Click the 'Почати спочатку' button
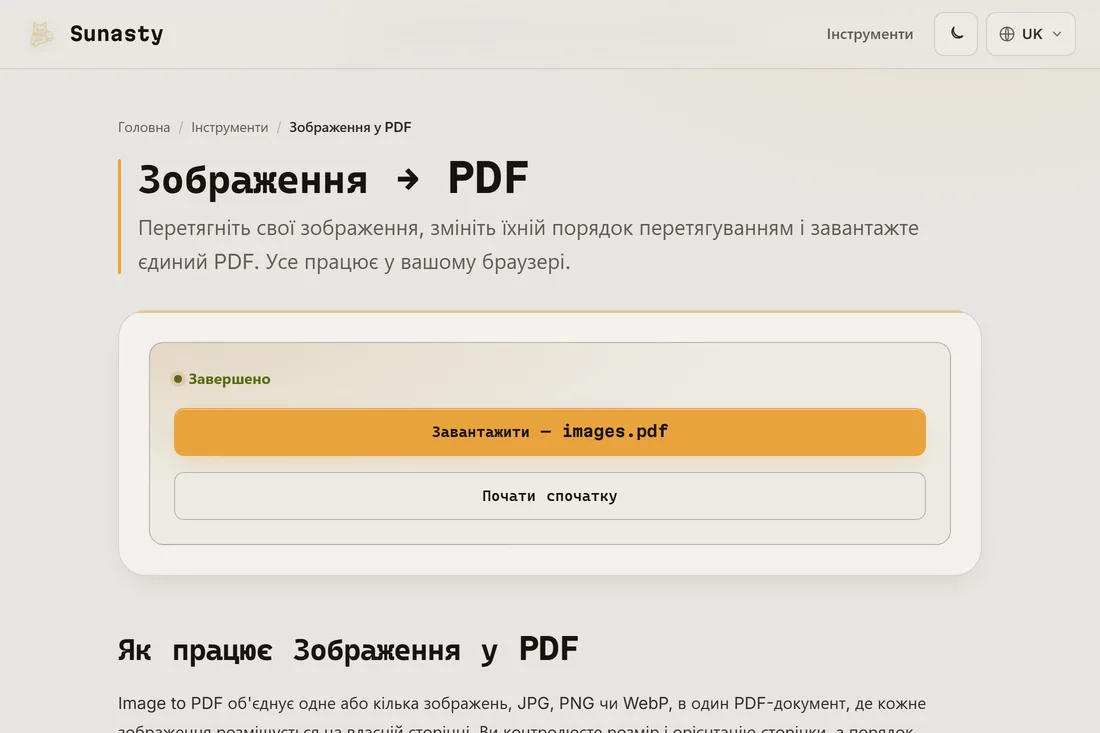1100x733 pixels. pyautogui.click(x=549, y=496)
